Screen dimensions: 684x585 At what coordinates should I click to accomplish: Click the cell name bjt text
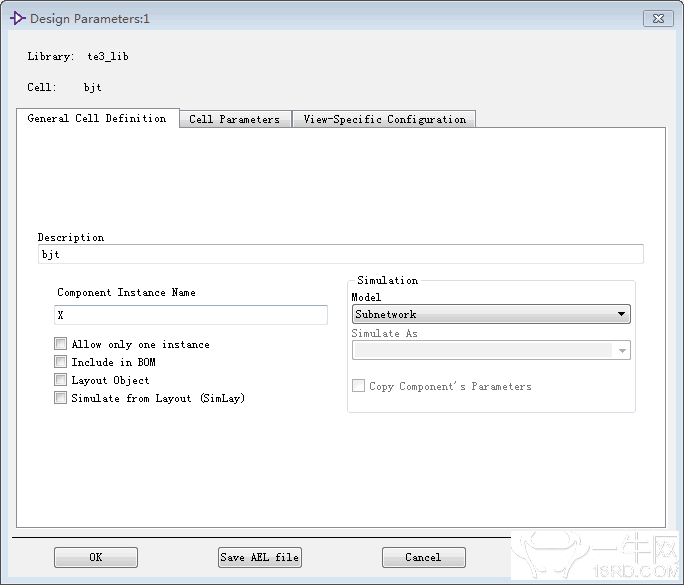[92, 87]
